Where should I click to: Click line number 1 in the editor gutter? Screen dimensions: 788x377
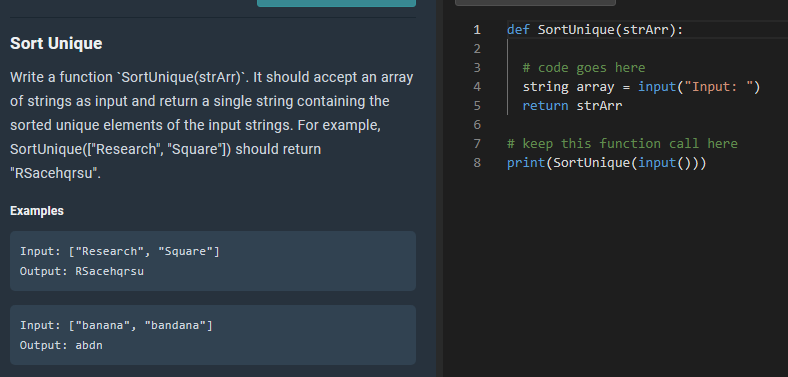[x=476, y=30]
